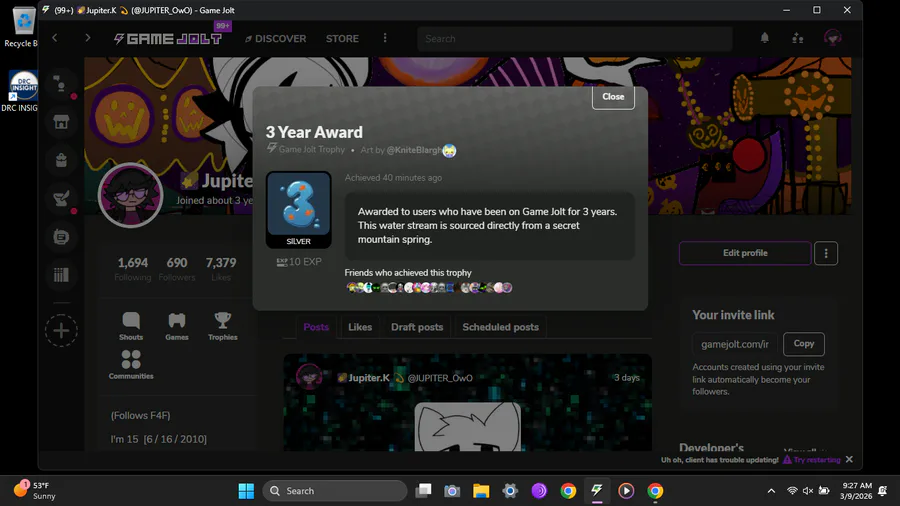View the 7,379 Likes count
The height and width of the screenshot is (506, 900).
[221, 269]
